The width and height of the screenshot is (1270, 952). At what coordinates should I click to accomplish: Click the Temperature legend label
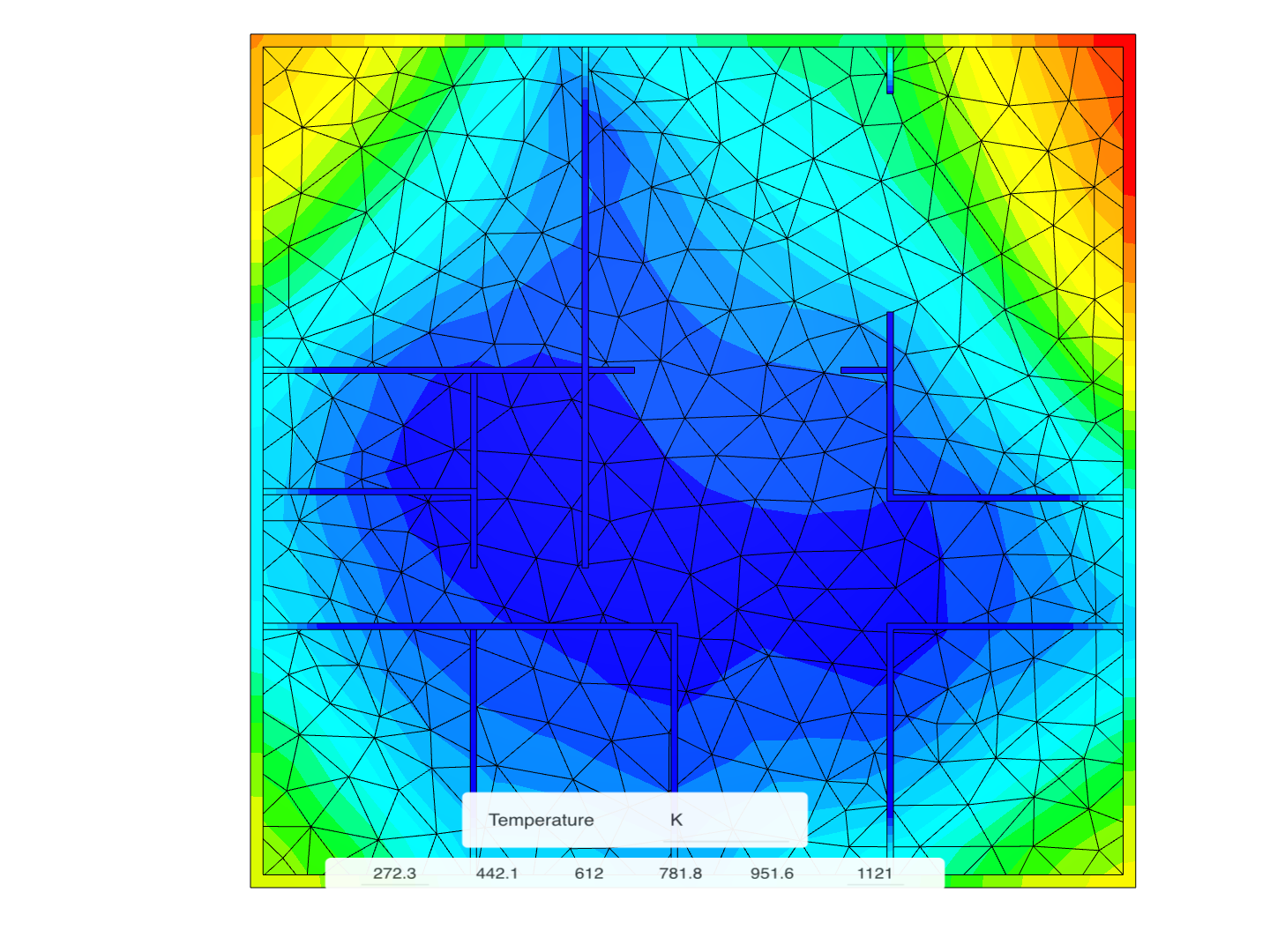[541, 820]
